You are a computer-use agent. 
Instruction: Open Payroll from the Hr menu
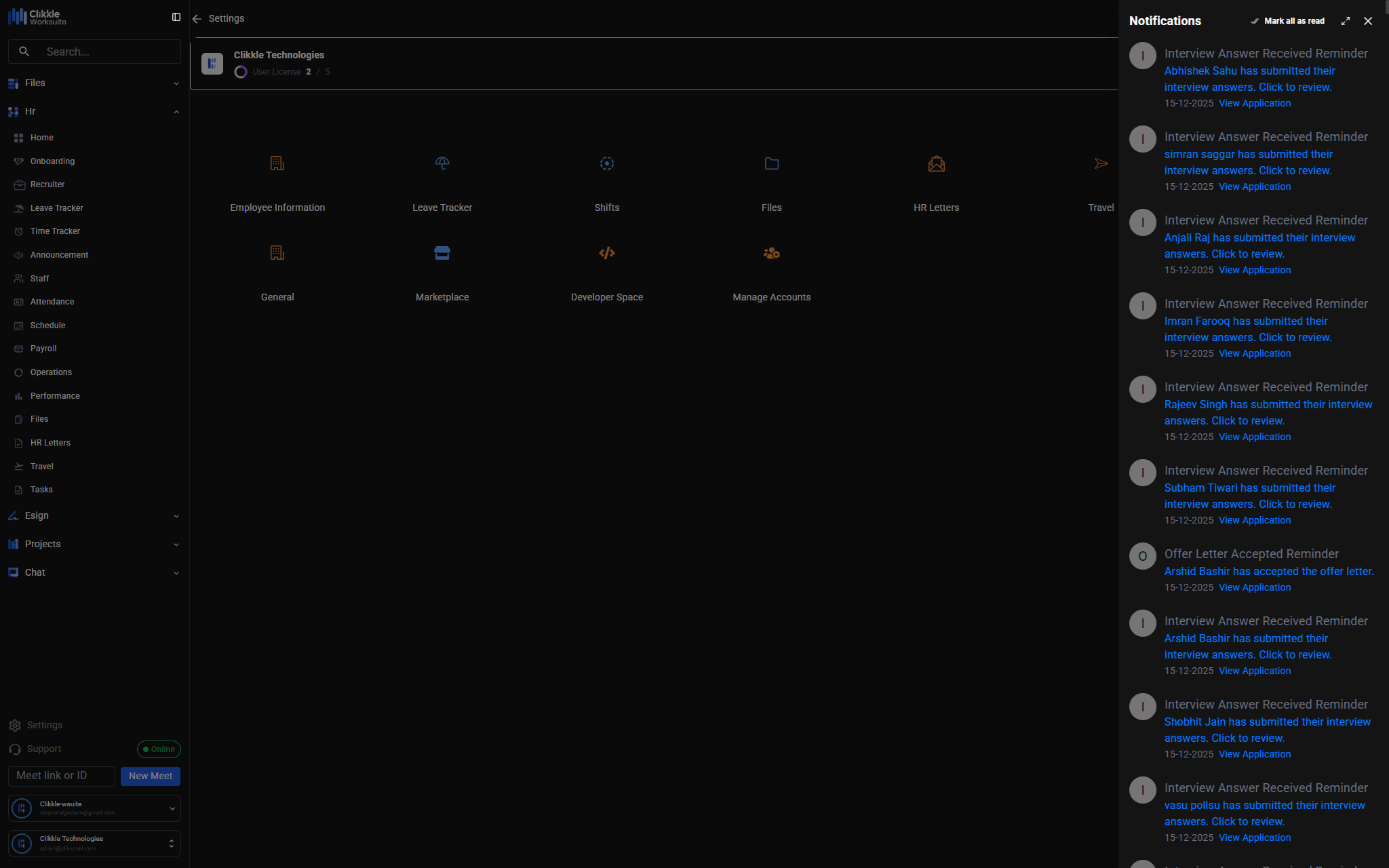pos(43,349)
